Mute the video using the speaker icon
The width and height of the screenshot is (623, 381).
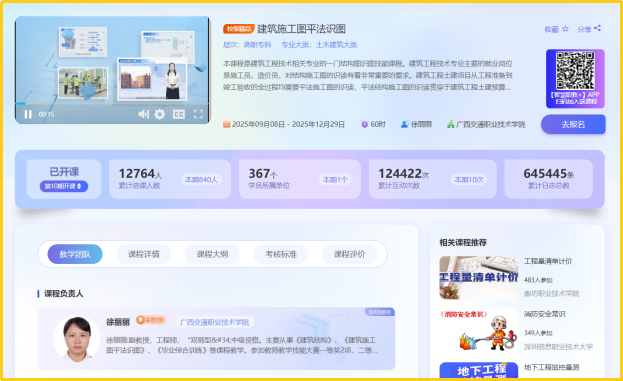(143, 114)
